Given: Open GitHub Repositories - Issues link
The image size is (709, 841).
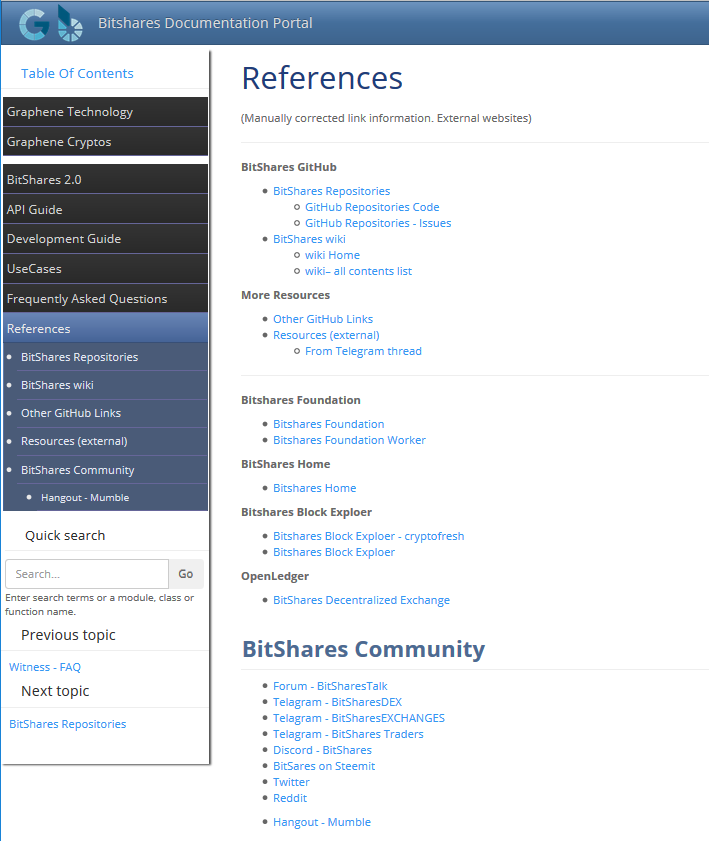Looking at the screenshot, I should (378, 223).
